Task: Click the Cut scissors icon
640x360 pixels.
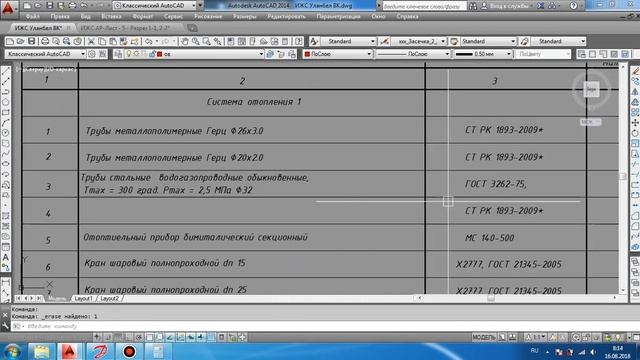Action: (x=91, y=41)
